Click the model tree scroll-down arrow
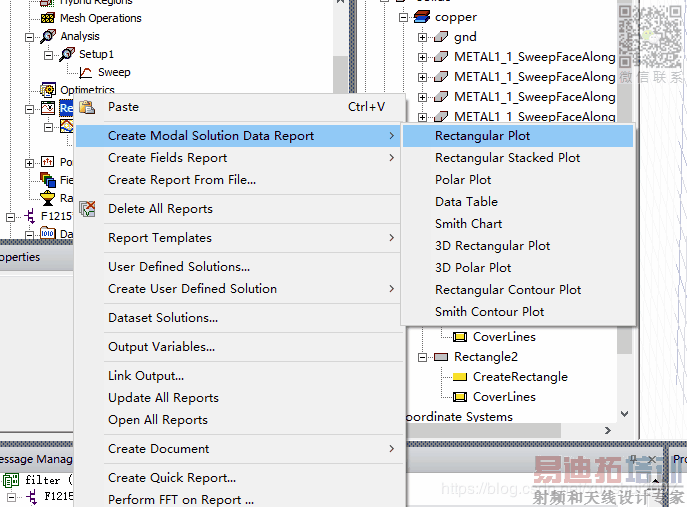 [x=625, y=414]
